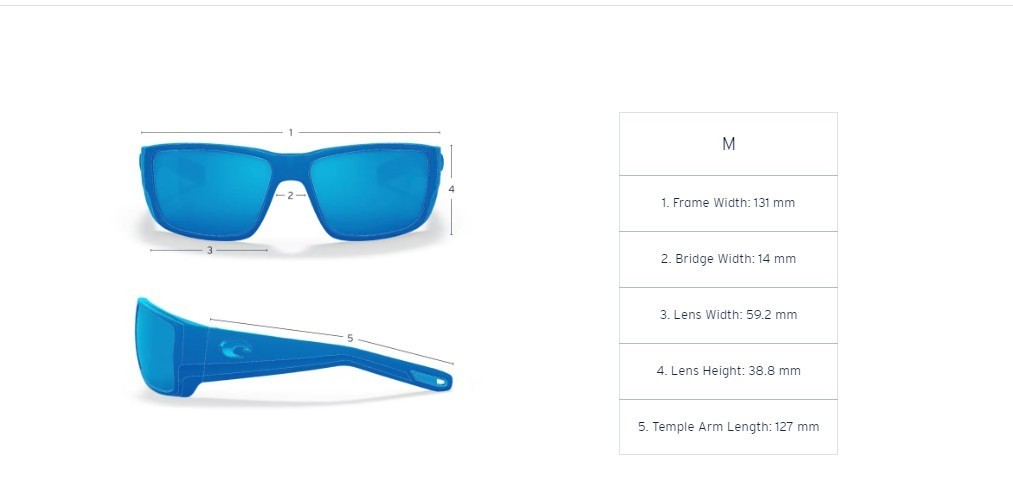Click the right blue mirrored lens
Screen dimensions: 1013x485
pos(371,192)
